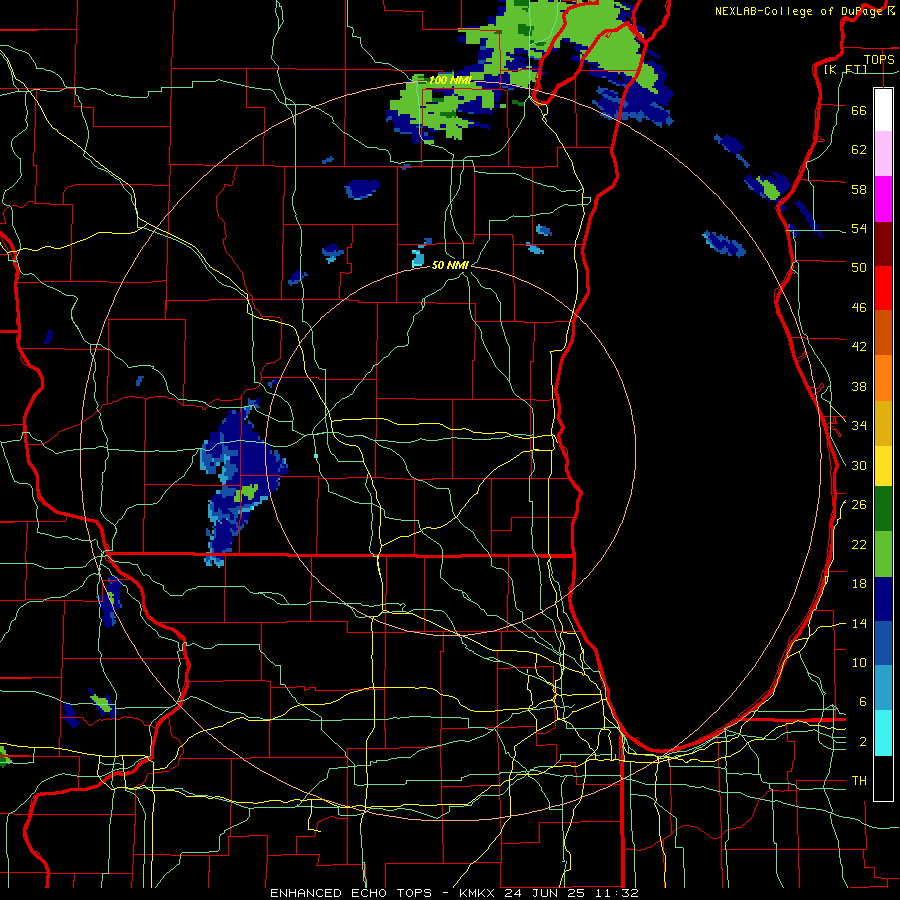Click the 11:32 timestamp in the caption

click(x=617, y=893)
